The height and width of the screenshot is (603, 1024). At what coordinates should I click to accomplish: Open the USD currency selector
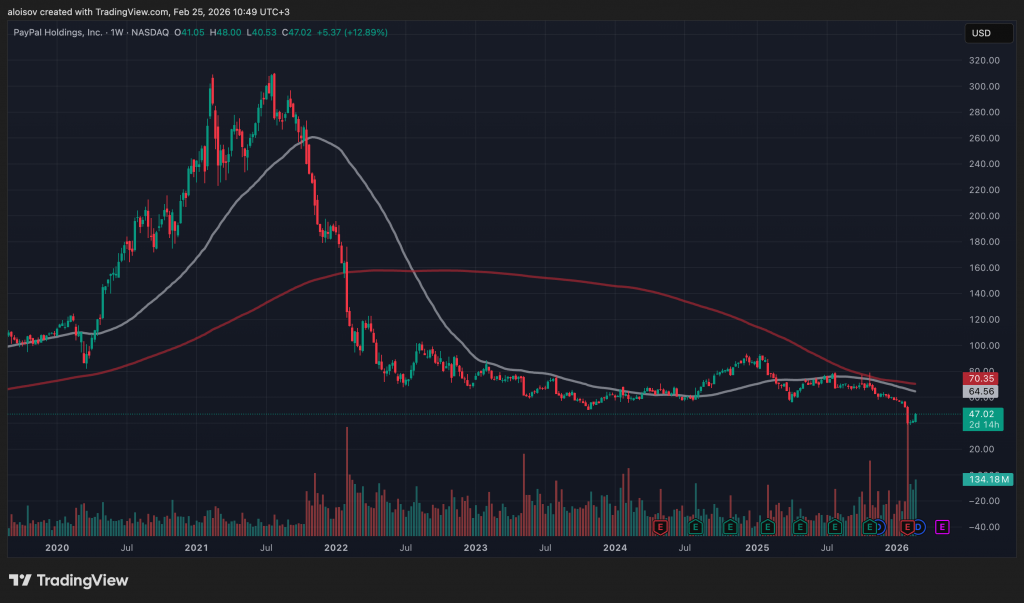(981, 33)
